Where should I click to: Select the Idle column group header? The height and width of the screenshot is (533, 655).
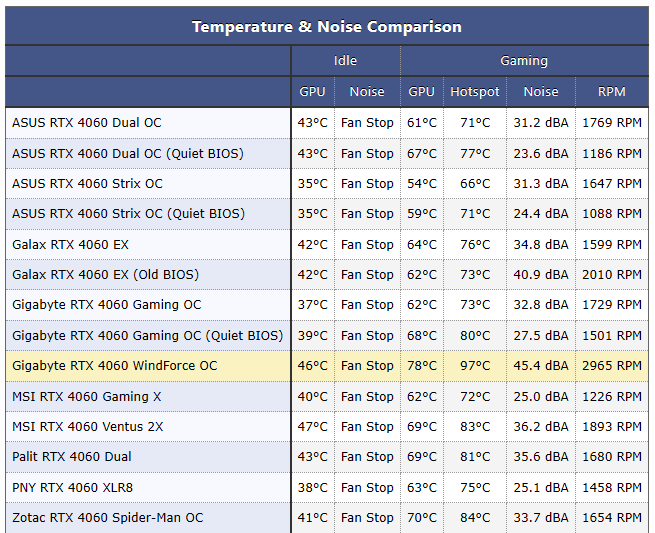pyautogui.click(x=345, y=61)
